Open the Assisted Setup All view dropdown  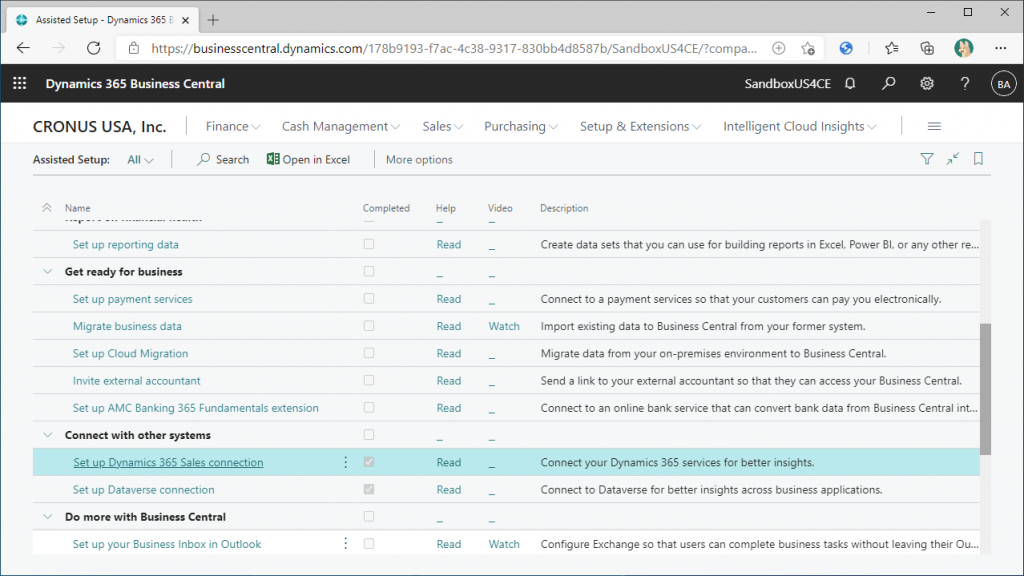click(x=140, y=159)
